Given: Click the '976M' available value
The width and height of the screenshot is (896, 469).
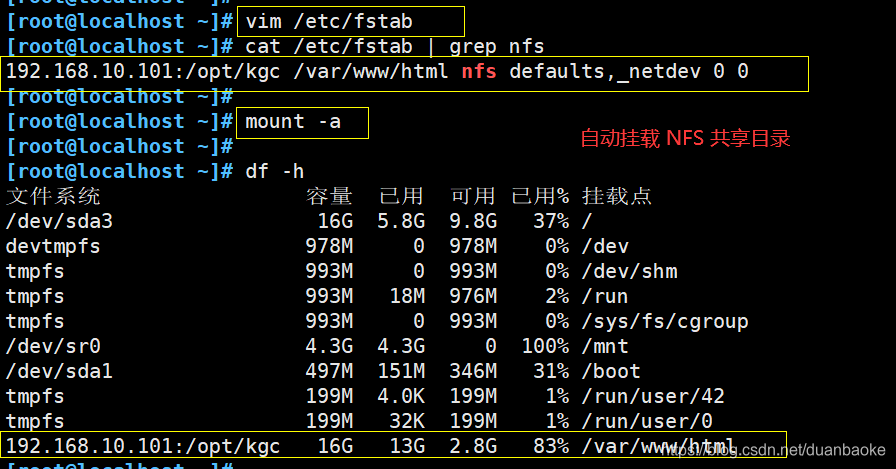Looking at the screenshot, I should 473,296.
